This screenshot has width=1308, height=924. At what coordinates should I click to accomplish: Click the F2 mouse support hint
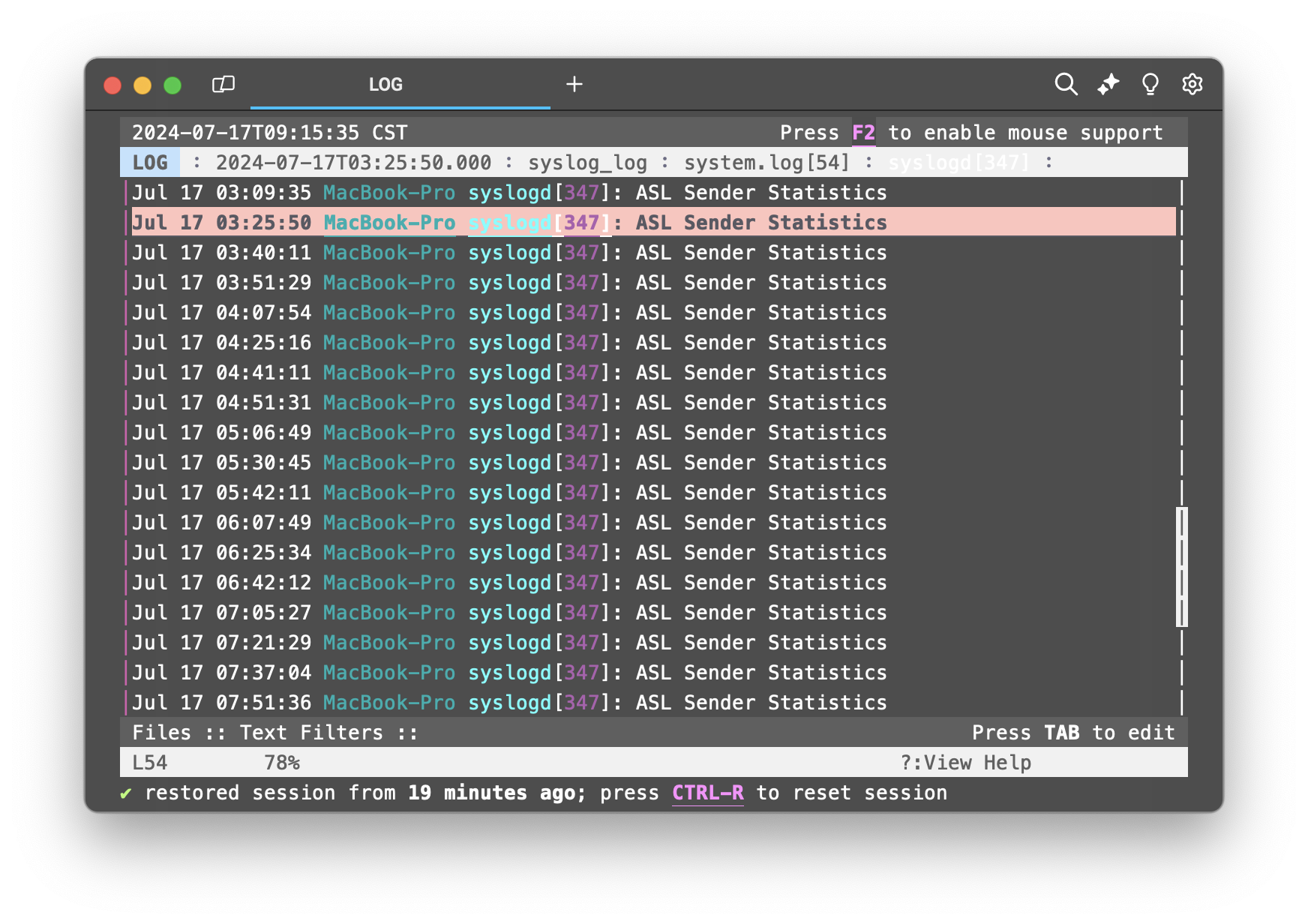[863, 133]
